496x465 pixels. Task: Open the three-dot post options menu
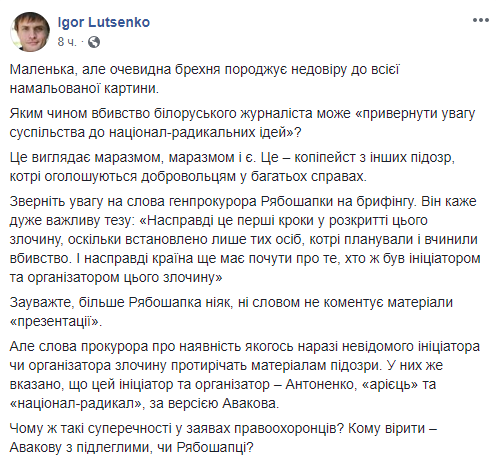pyautogui.click(x=480, y=20)
